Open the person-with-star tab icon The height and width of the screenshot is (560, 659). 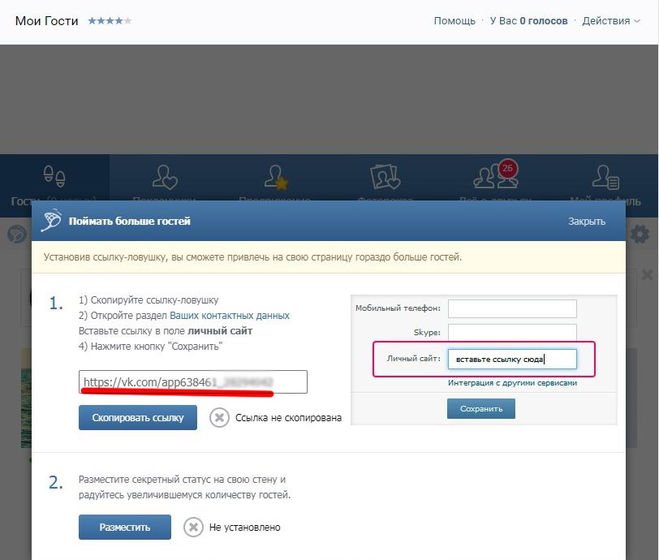275,178
